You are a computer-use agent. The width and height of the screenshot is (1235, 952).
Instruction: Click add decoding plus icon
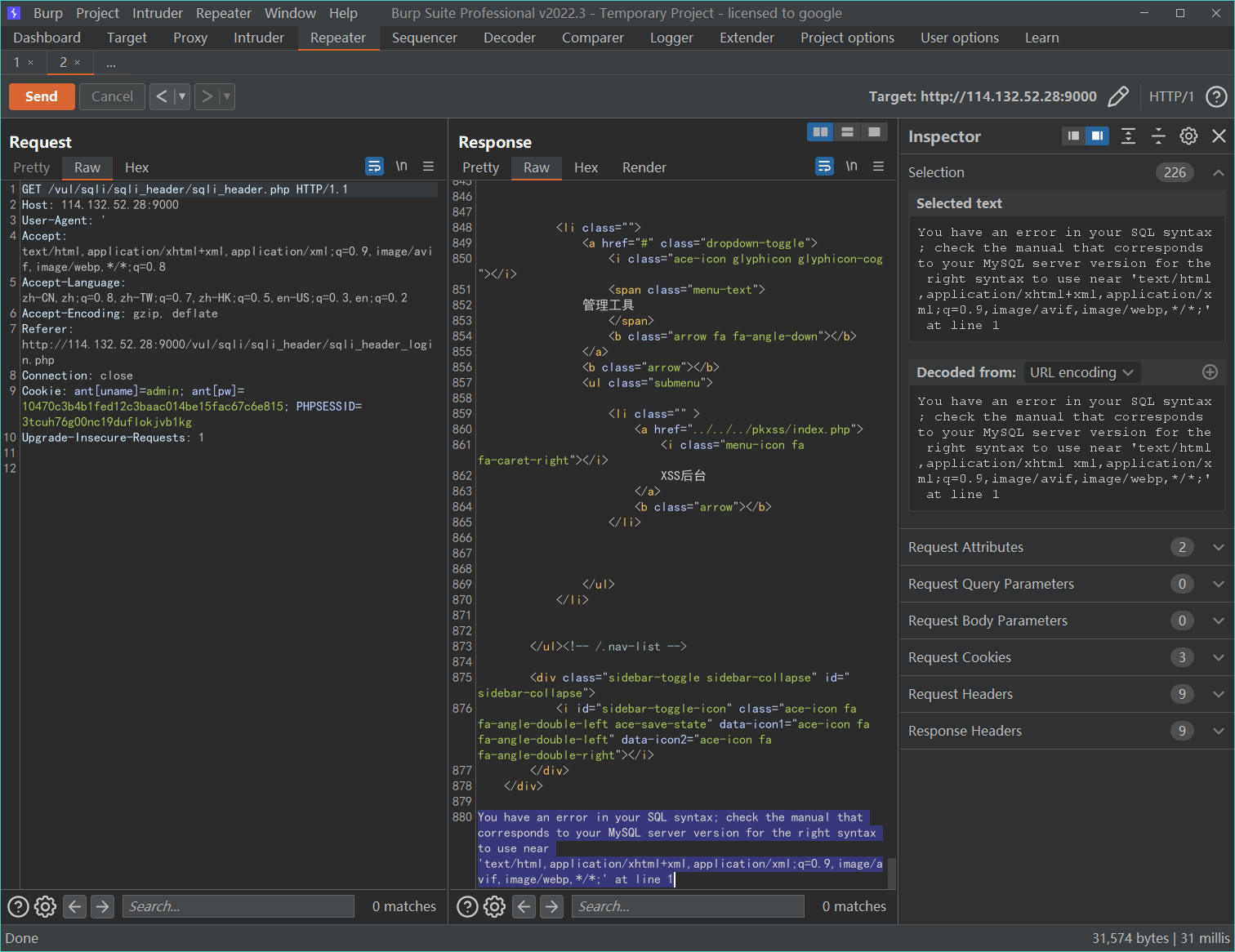pyautogui.click(x=1210, y=372)
